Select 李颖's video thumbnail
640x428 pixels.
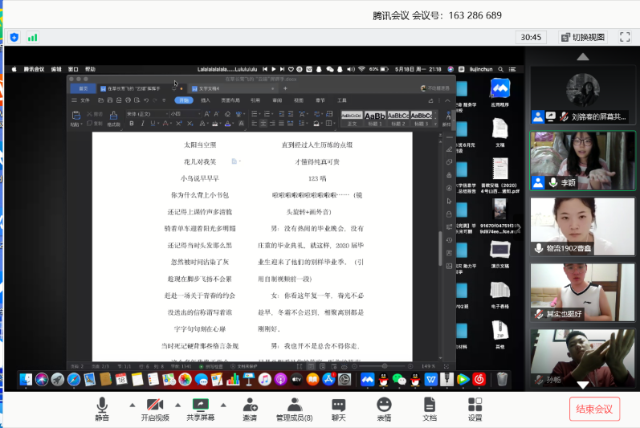[x=583, y=160]
